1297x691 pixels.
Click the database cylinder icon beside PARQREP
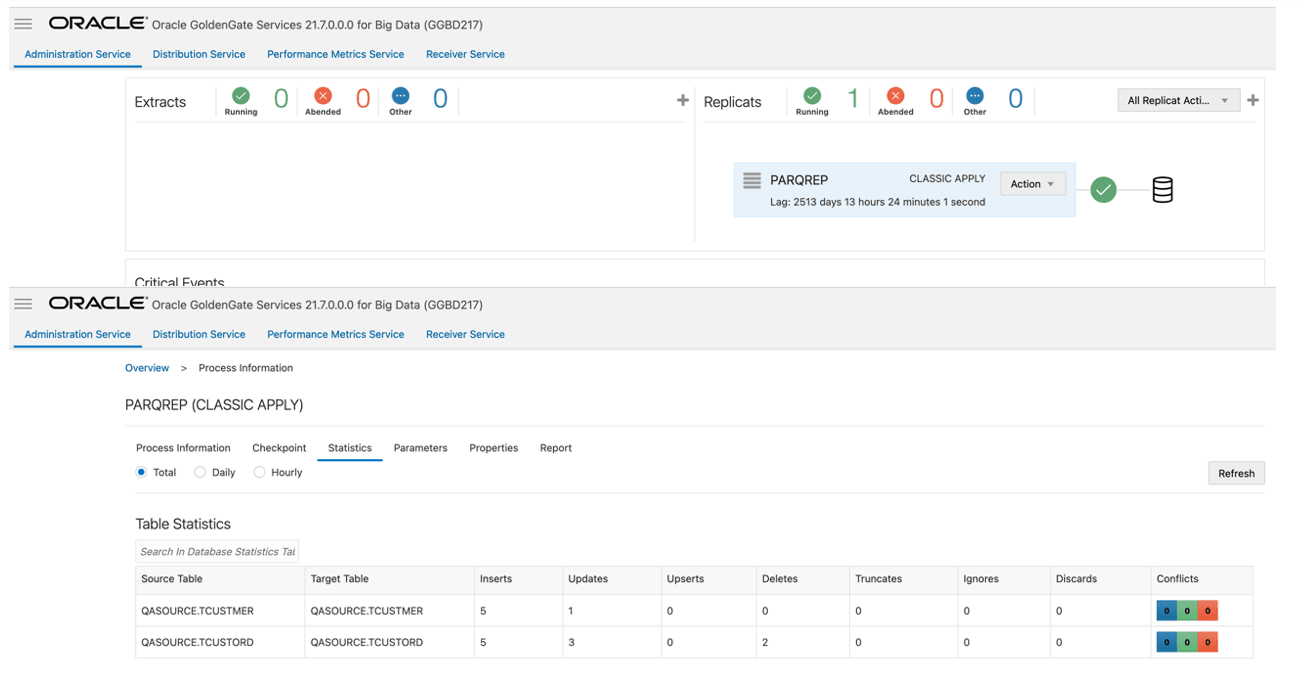coord(1162,189)
